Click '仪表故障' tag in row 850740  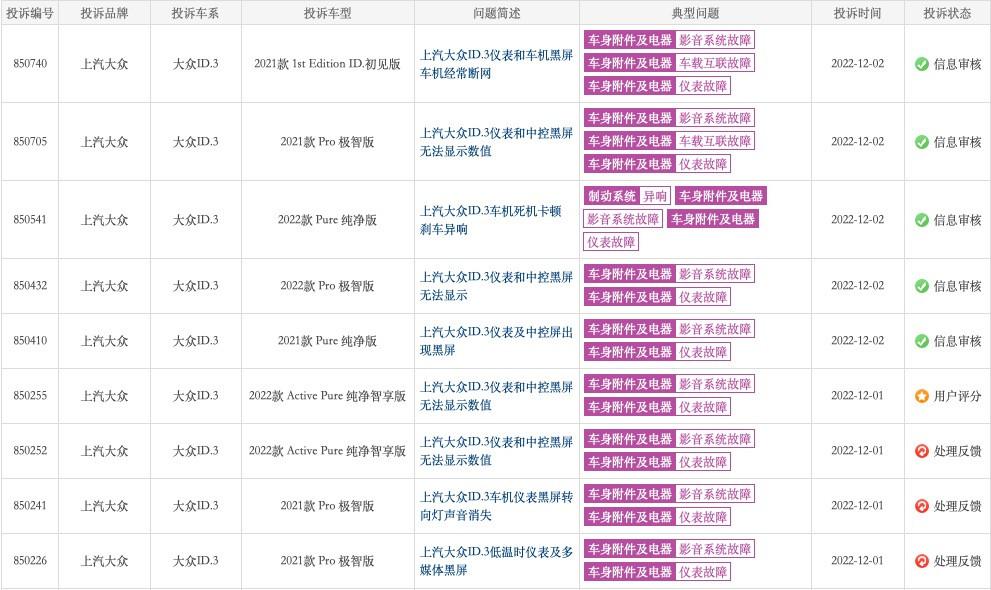(703, 86)
